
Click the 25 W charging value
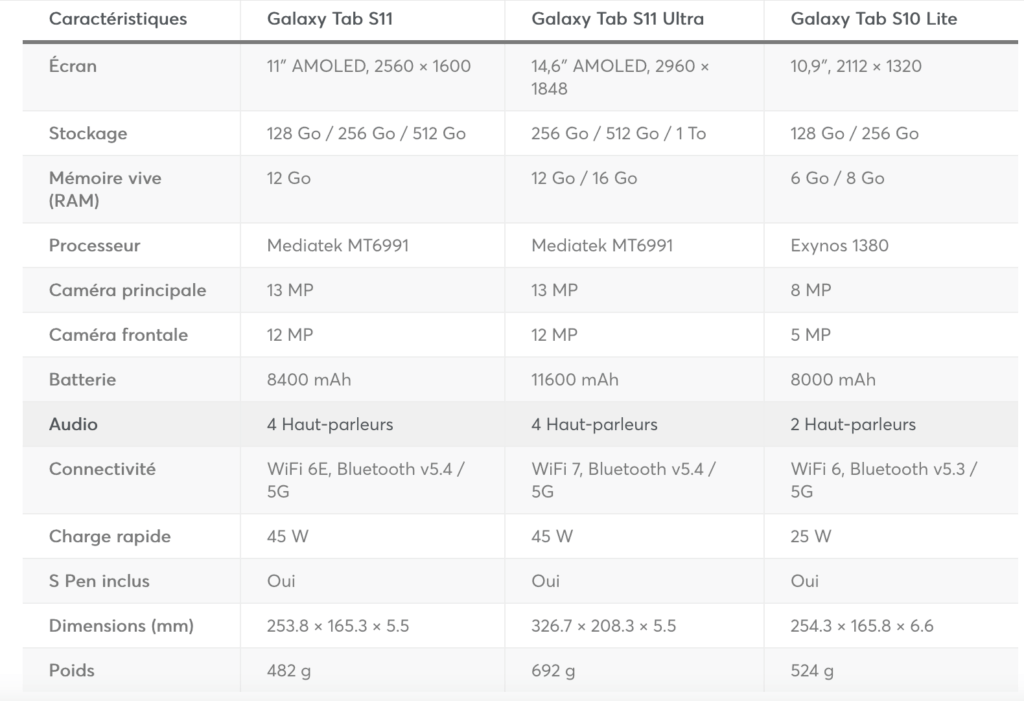[811, 536]
